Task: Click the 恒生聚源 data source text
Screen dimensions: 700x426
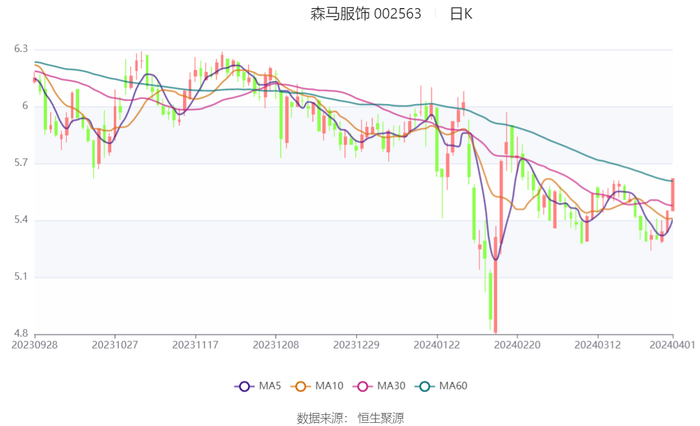Action: click(380, 417)
